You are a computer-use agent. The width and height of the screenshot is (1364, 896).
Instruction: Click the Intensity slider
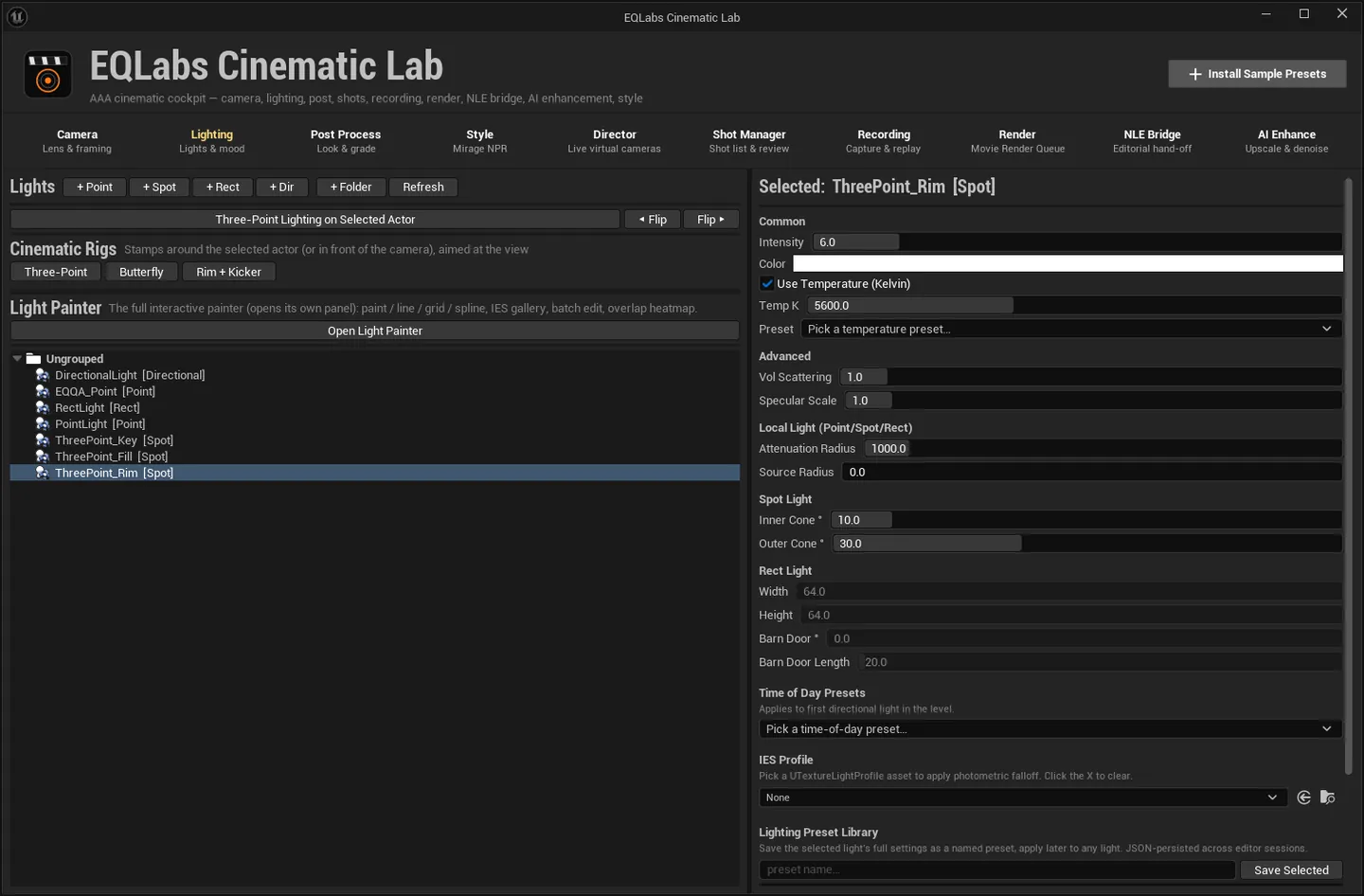click(x=1077, y=242)
